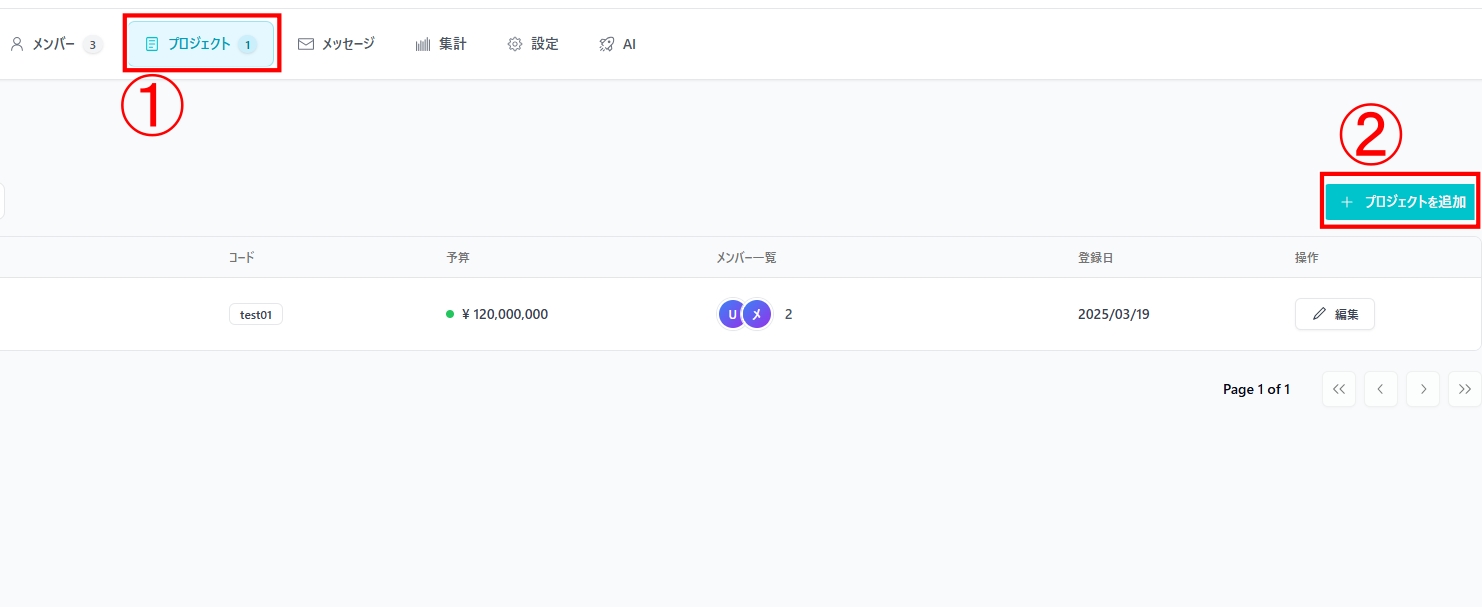Go to the first page
Screen dimensions: 1482x607
click(x=1339, y=389)
